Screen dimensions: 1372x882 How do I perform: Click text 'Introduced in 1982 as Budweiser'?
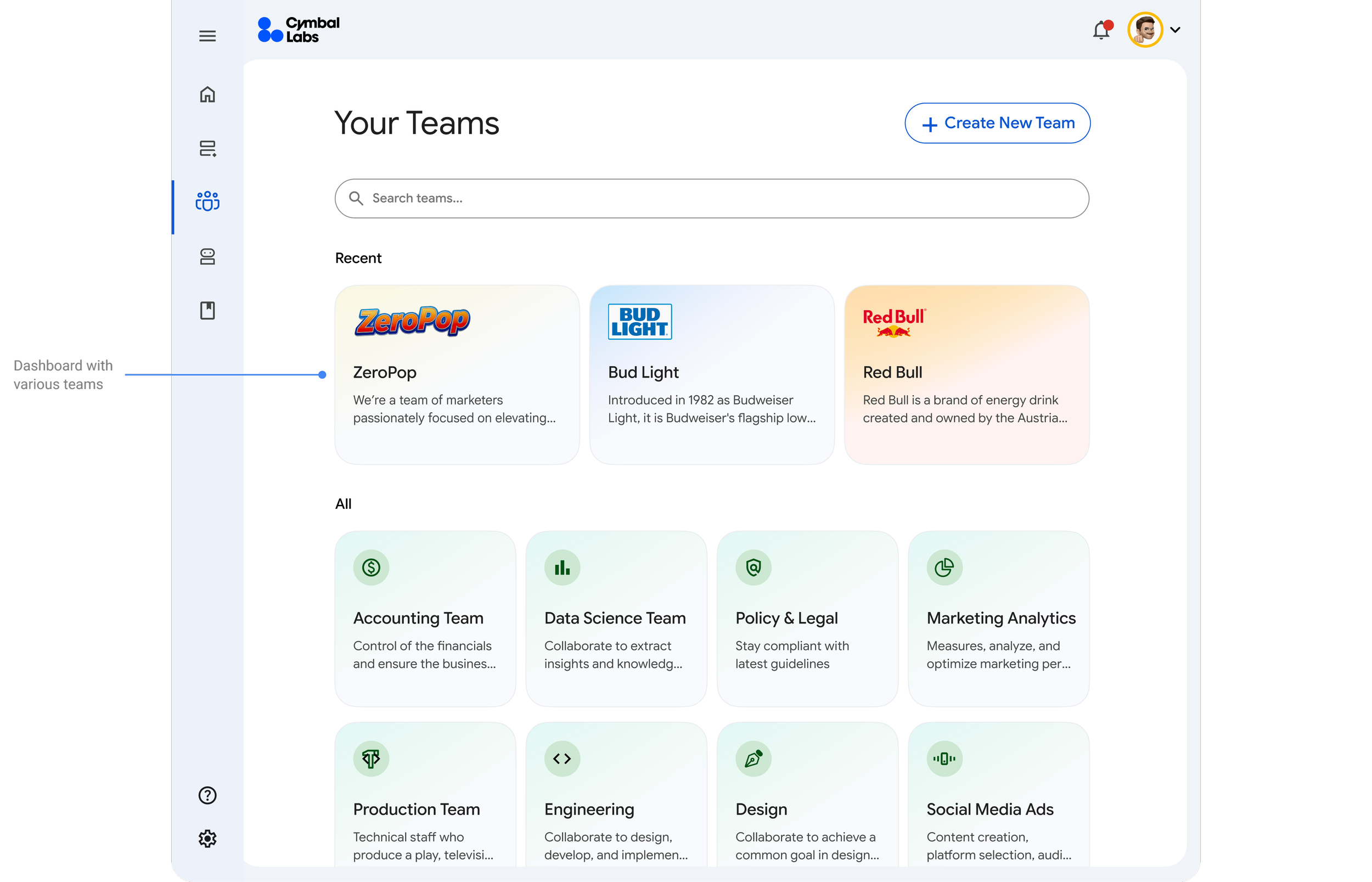click(700, 400)
